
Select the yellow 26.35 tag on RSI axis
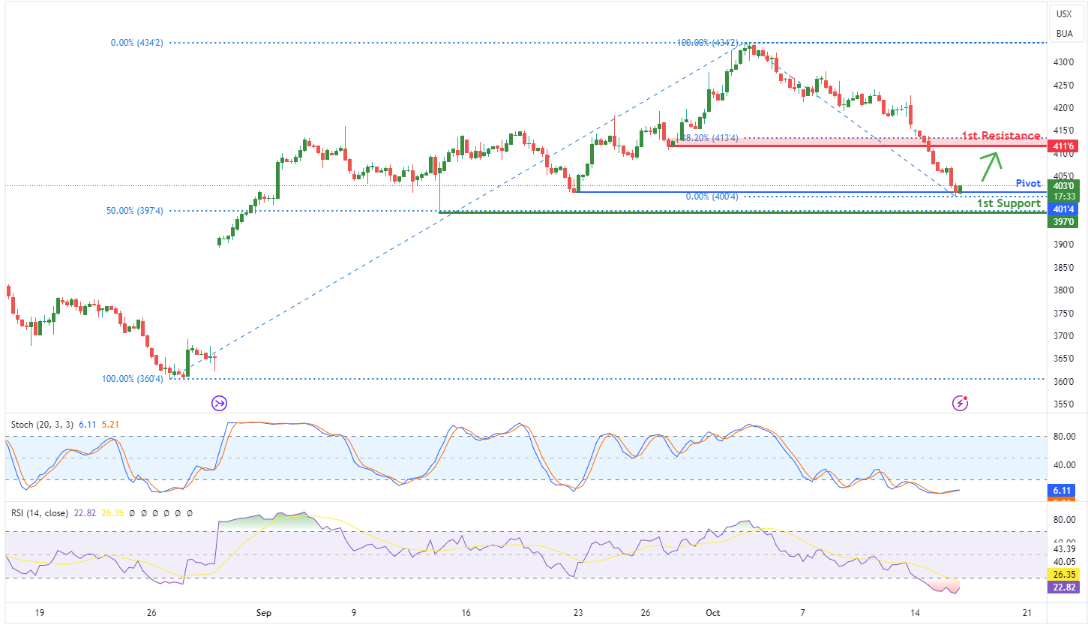pos(1064,575)
